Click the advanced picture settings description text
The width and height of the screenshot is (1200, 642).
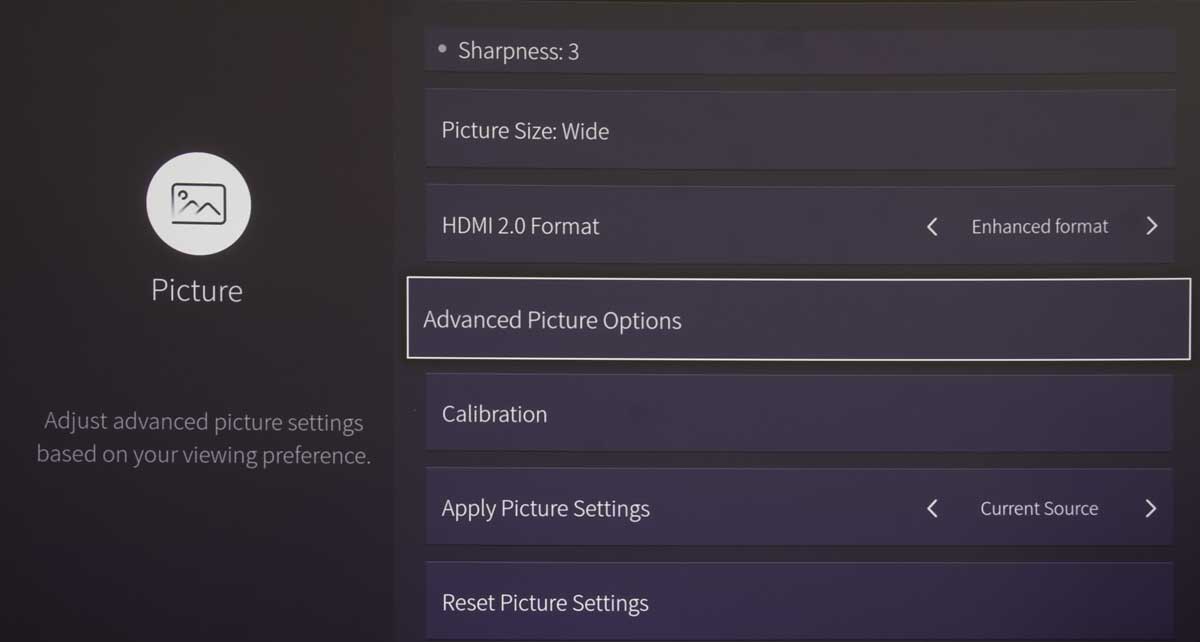click(203, 438)
